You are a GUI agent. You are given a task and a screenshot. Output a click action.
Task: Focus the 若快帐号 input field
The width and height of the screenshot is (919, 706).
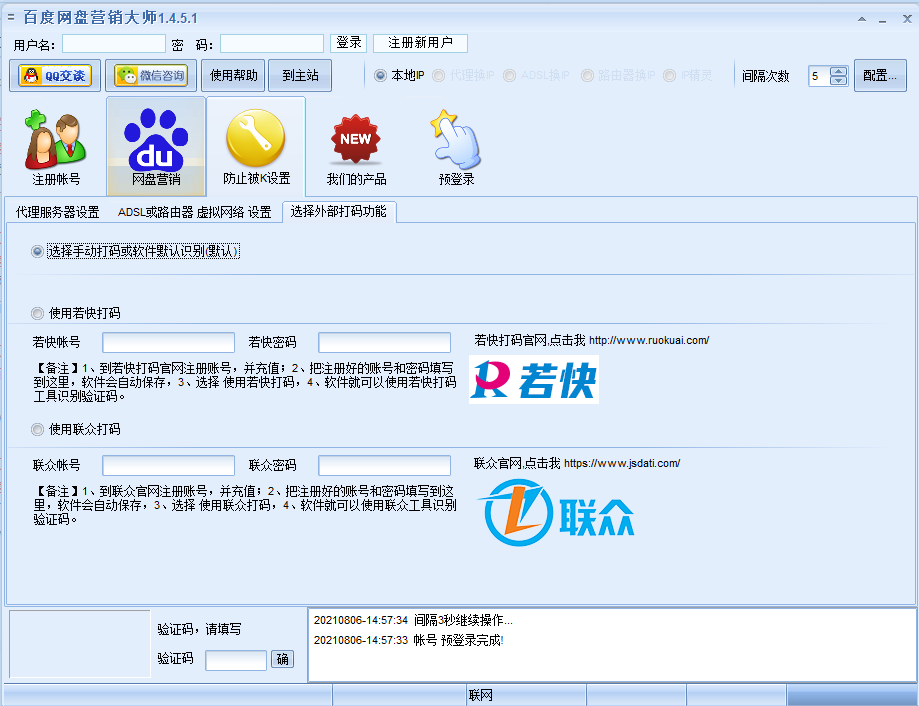point(168,342)
